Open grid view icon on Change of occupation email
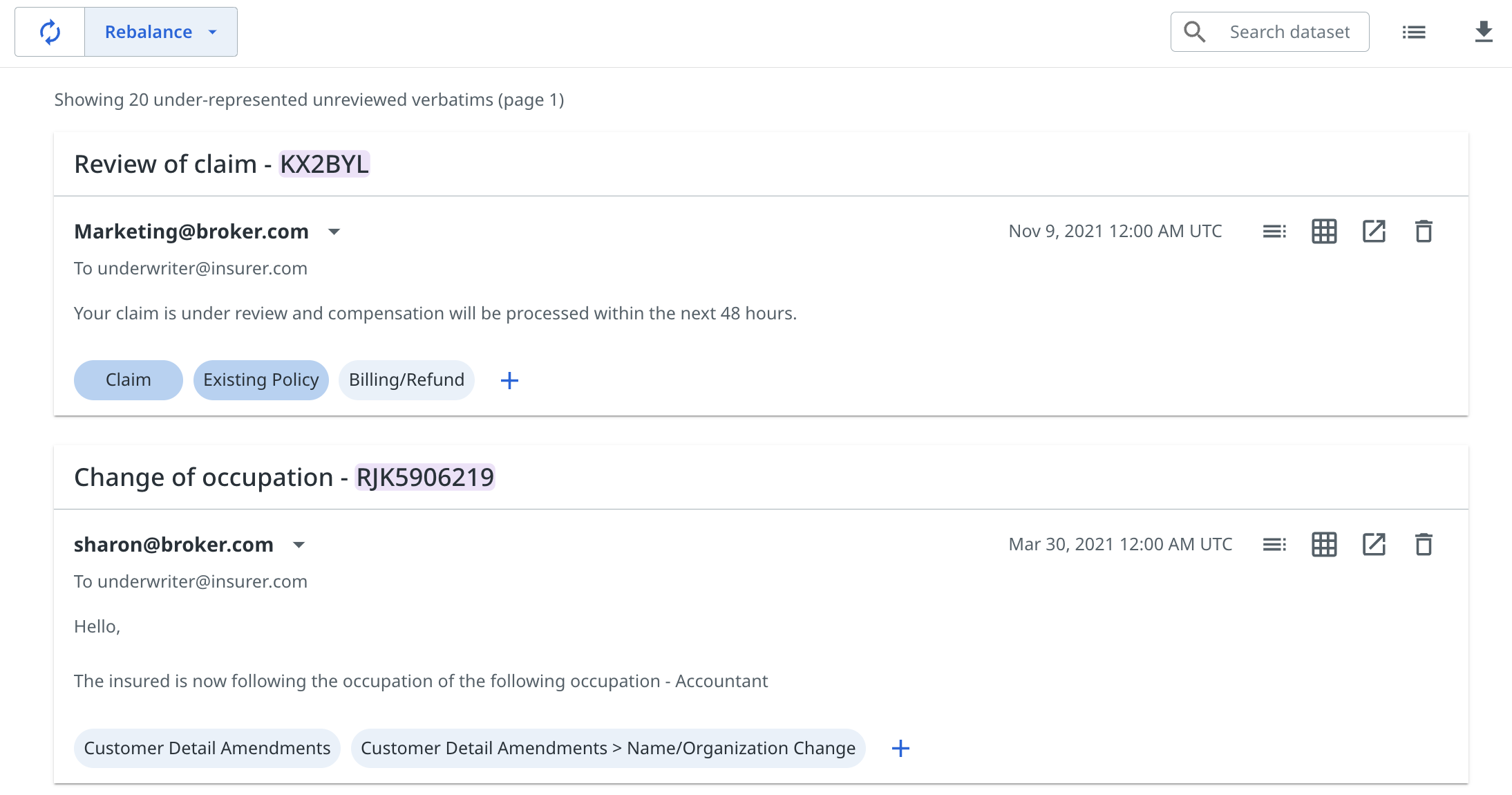The image size is (1512, 795). [x=1324, y=545]
